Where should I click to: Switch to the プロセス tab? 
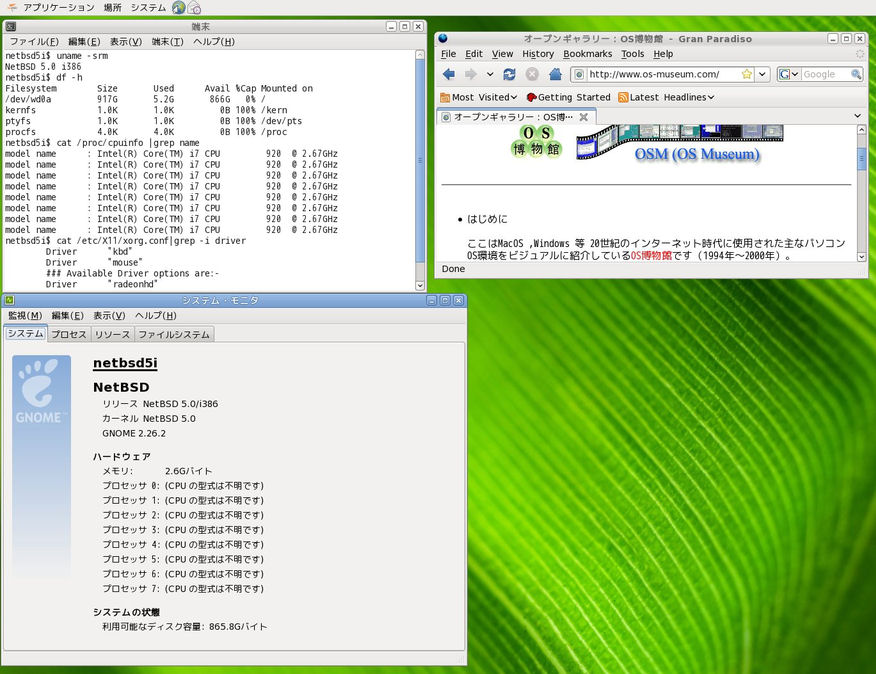point(69,334)
